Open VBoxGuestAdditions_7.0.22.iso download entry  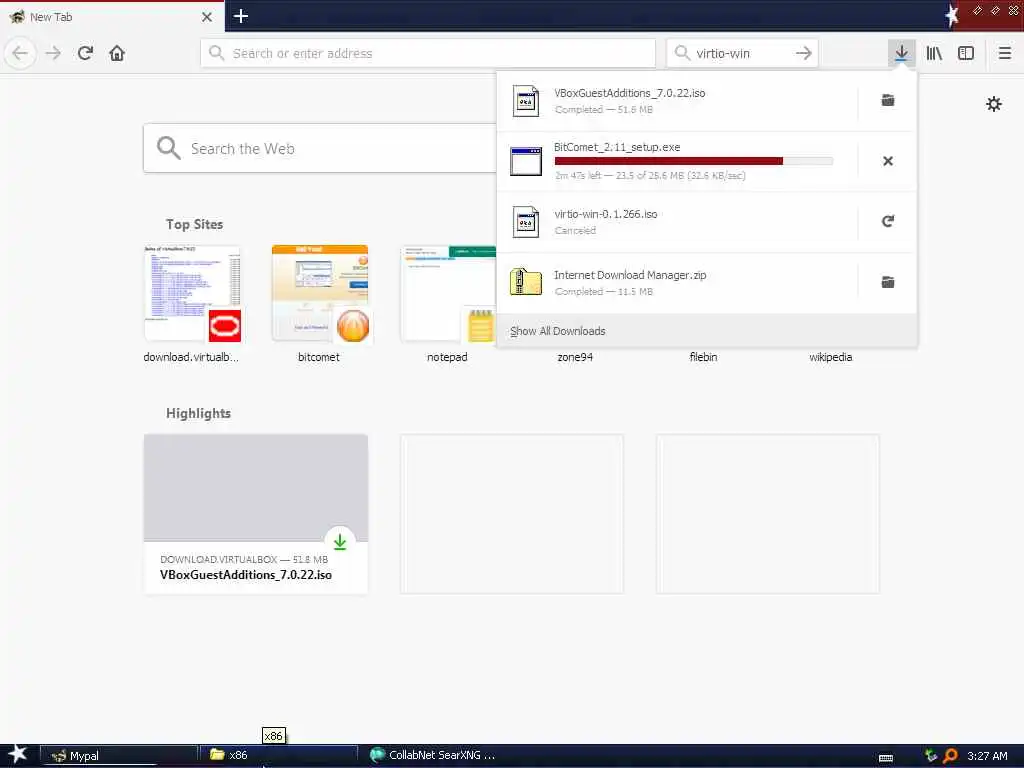677,101
